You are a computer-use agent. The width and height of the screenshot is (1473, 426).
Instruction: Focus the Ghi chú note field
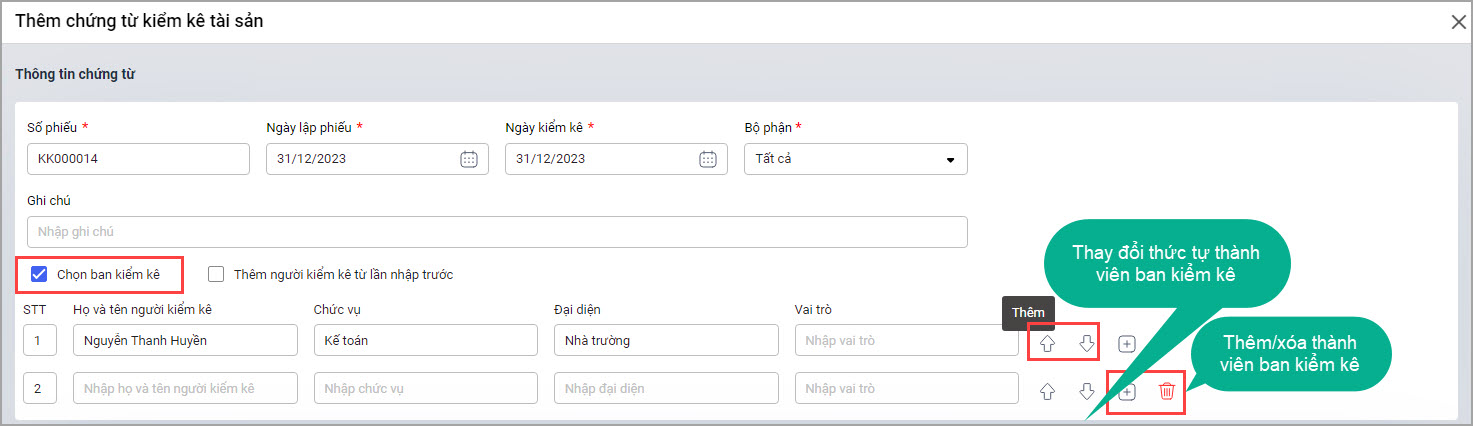point(497,232)
